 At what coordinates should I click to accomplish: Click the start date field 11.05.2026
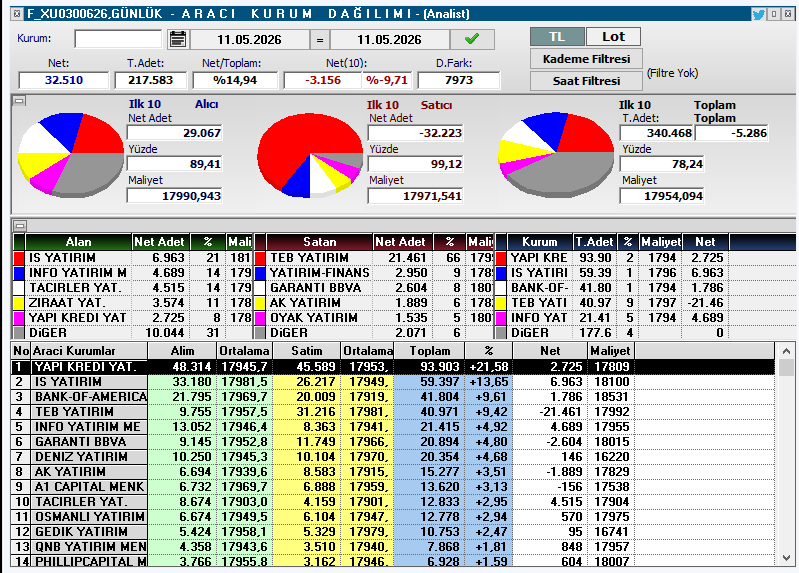pos(249,40)
